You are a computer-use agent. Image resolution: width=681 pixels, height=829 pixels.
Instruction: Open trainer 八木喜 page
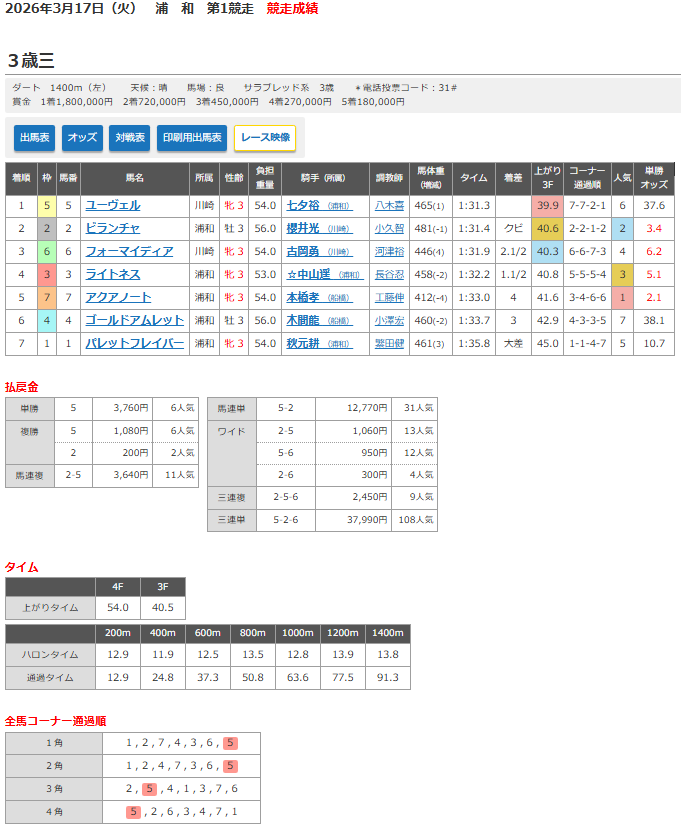pyautogui.click(x=389, y=206)
